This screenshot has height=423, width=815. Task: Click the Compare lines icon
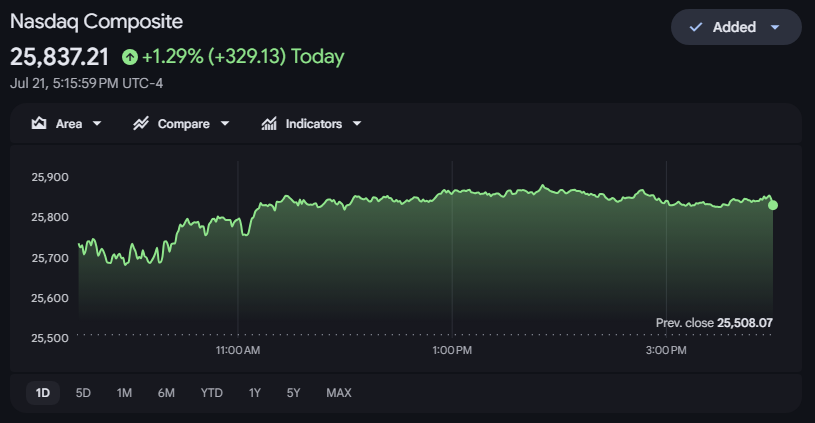pos(141,123)
